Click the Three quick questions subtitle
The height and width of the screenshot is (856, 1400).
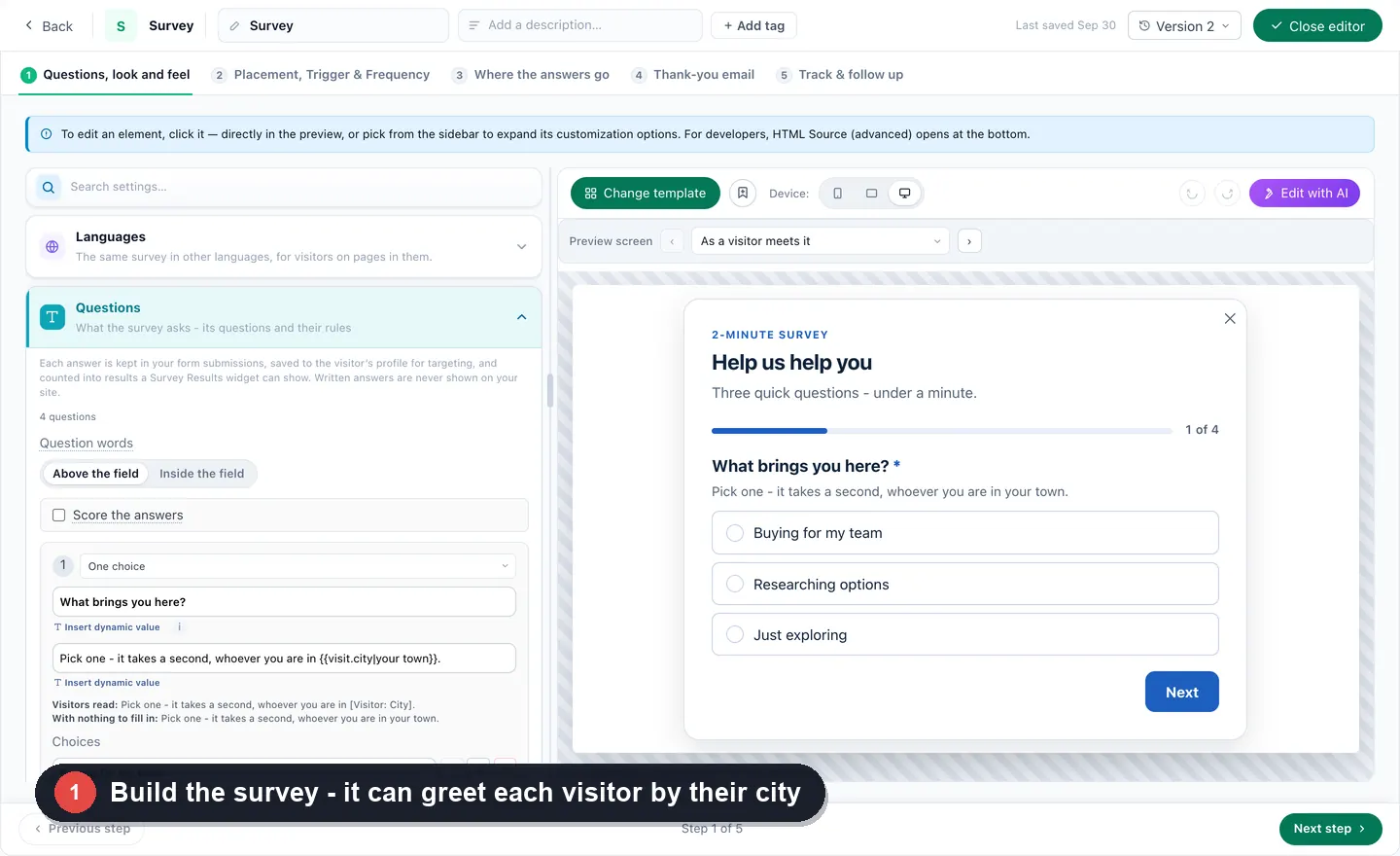pyautogui.click(x=844, y=393)
